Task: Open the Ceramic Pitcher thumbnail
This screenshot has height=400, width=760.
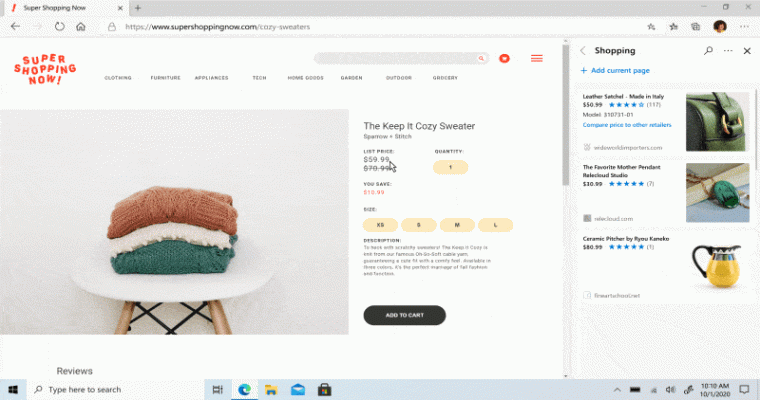Action: [x=718, y=265]
